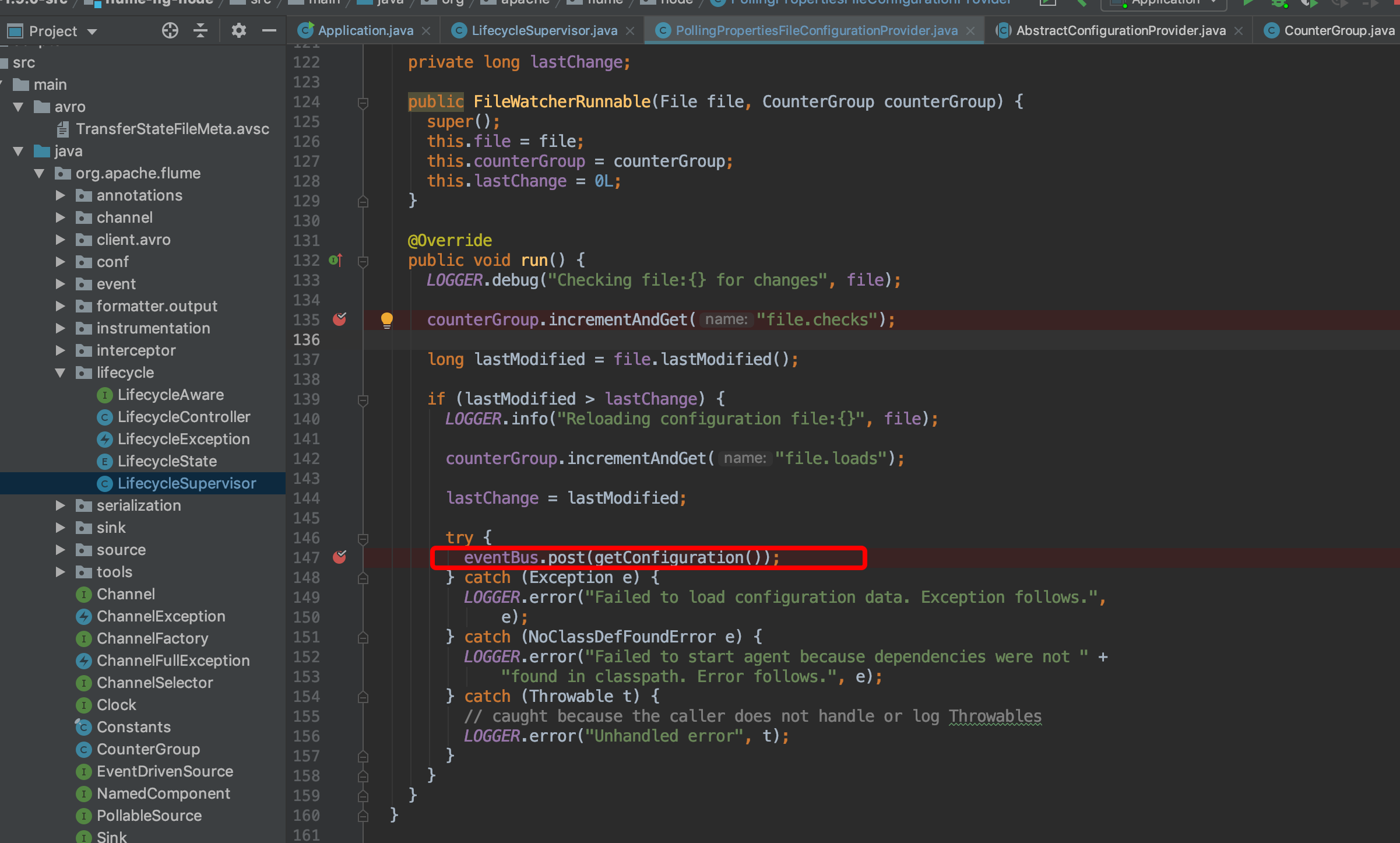The height and width of the screenshot is (843, 1400).
Task: Locate open file using the crosshair icon
Action: tap(170, 31)
